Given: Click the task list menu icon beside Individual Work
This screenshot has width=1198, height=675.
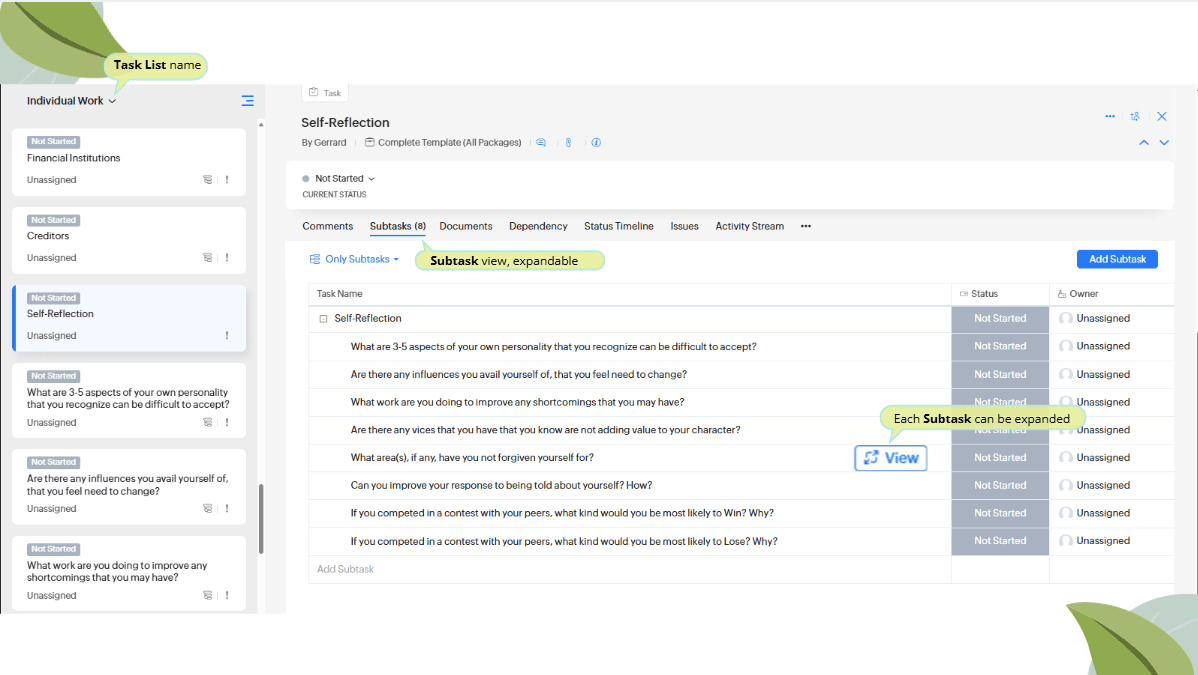Looking at the screenshot, I should click(x=247, y=101).
